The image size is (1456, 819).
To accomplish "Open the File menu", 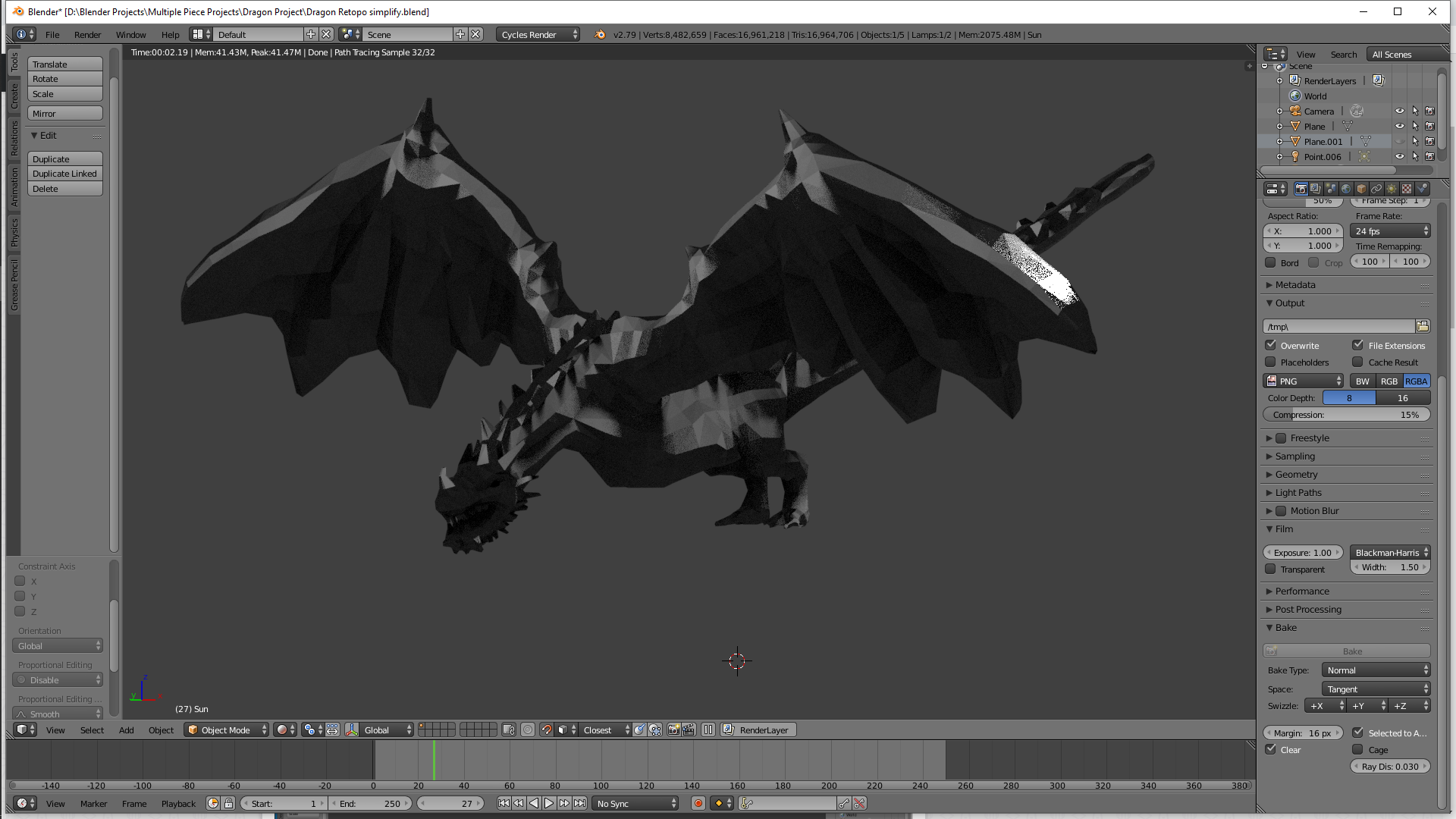I will click(x=52, y=34).
